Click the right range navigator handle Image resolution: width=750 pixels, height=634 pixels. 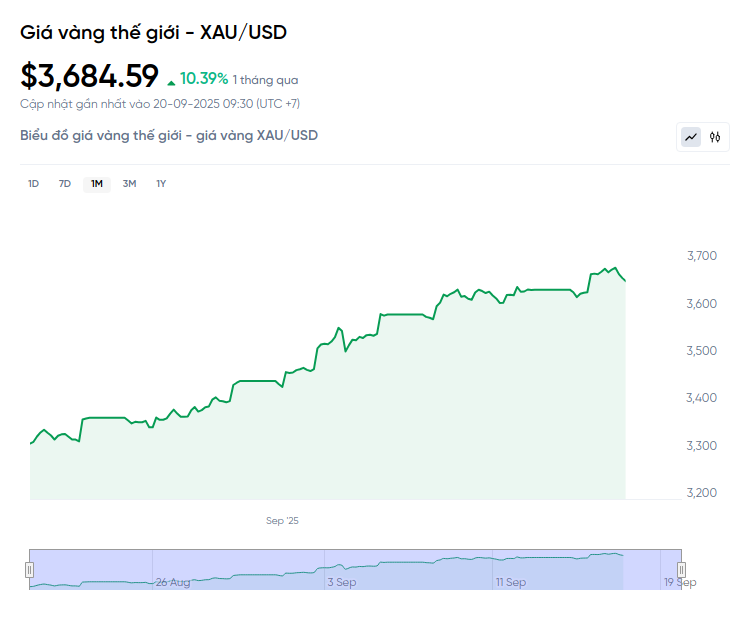pyautogui.click(x=682, y=569)
